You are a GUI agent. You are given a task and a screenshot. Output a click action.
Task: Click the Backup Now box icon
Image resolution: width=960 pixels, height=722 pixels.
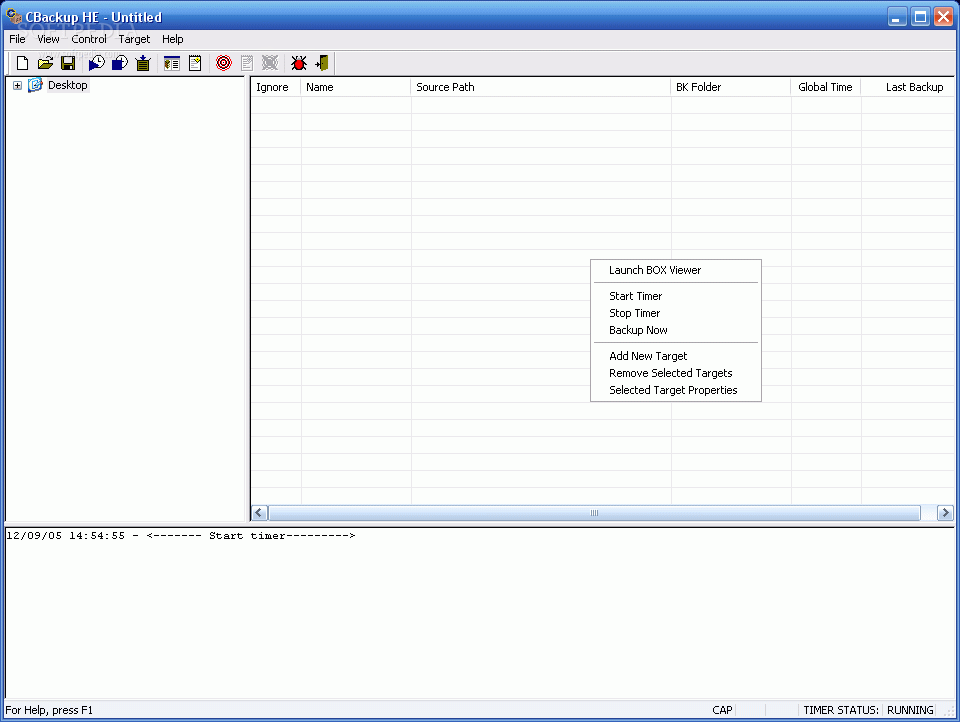pos(143,62)
